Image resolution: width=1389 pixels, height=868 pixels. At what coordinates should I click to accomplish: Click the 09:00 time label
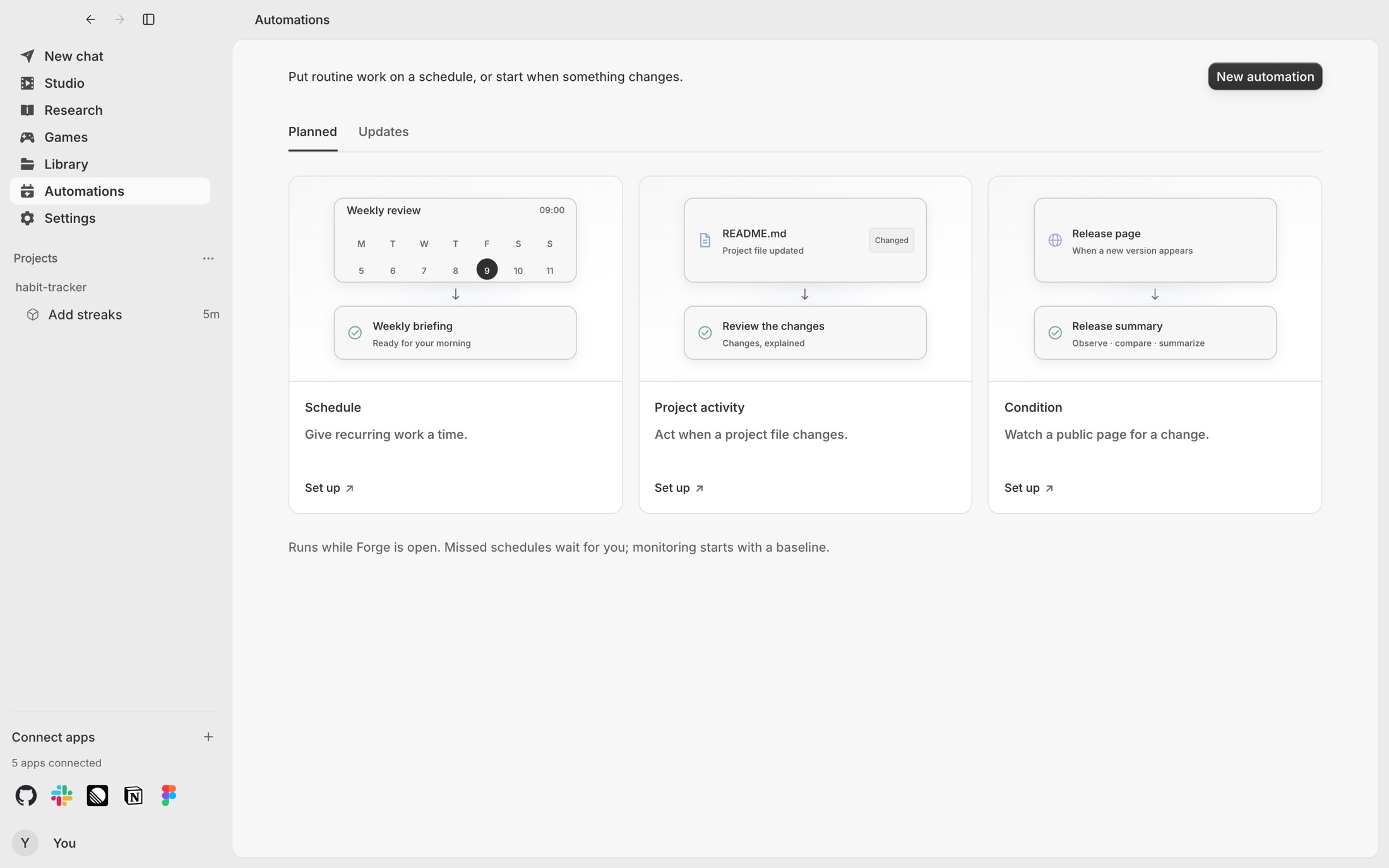[551, 210]
